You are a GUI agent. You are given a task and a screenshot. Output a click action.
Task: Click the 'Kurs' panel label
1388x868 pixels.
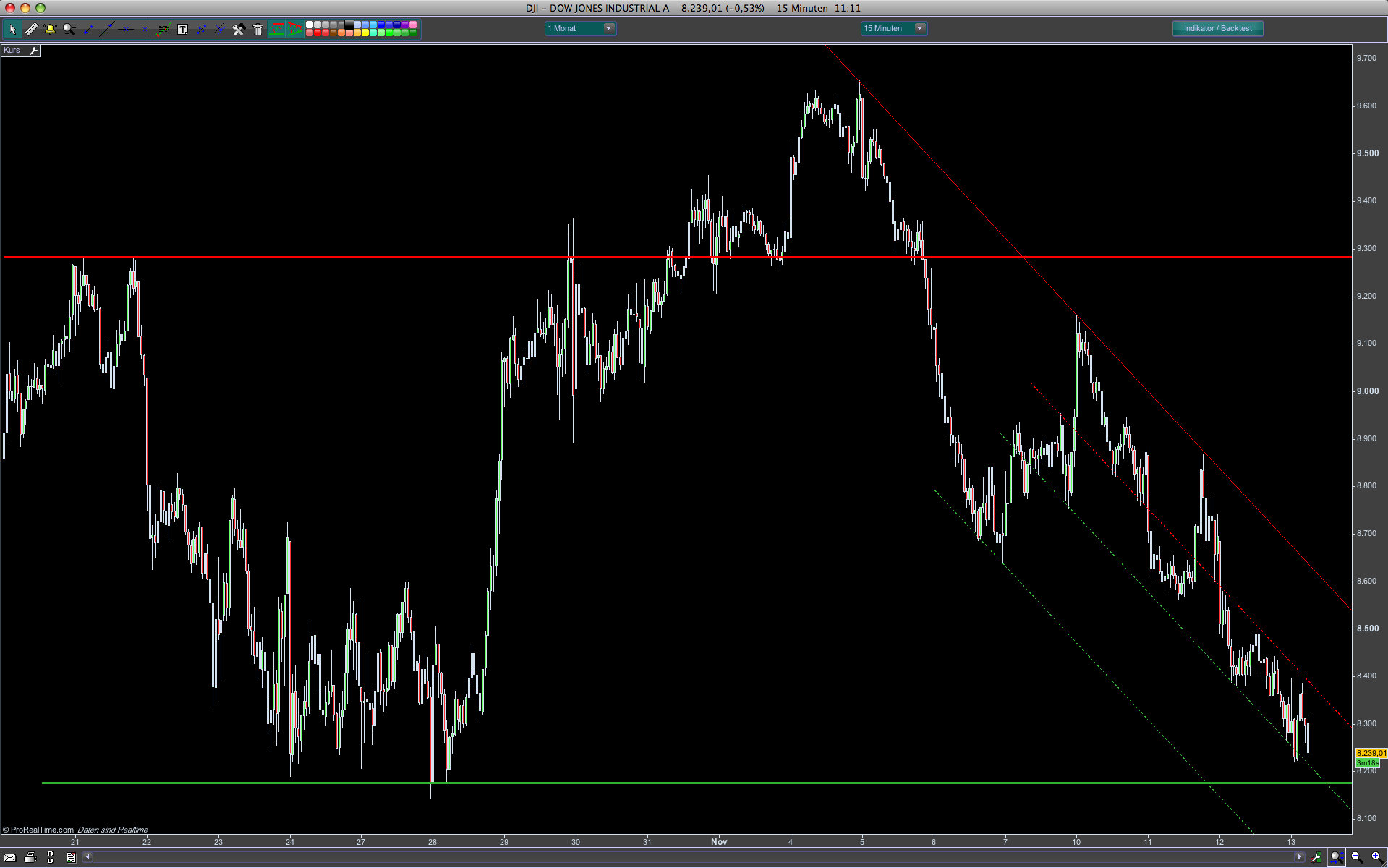pyautogui.click(x=12, y=51)
